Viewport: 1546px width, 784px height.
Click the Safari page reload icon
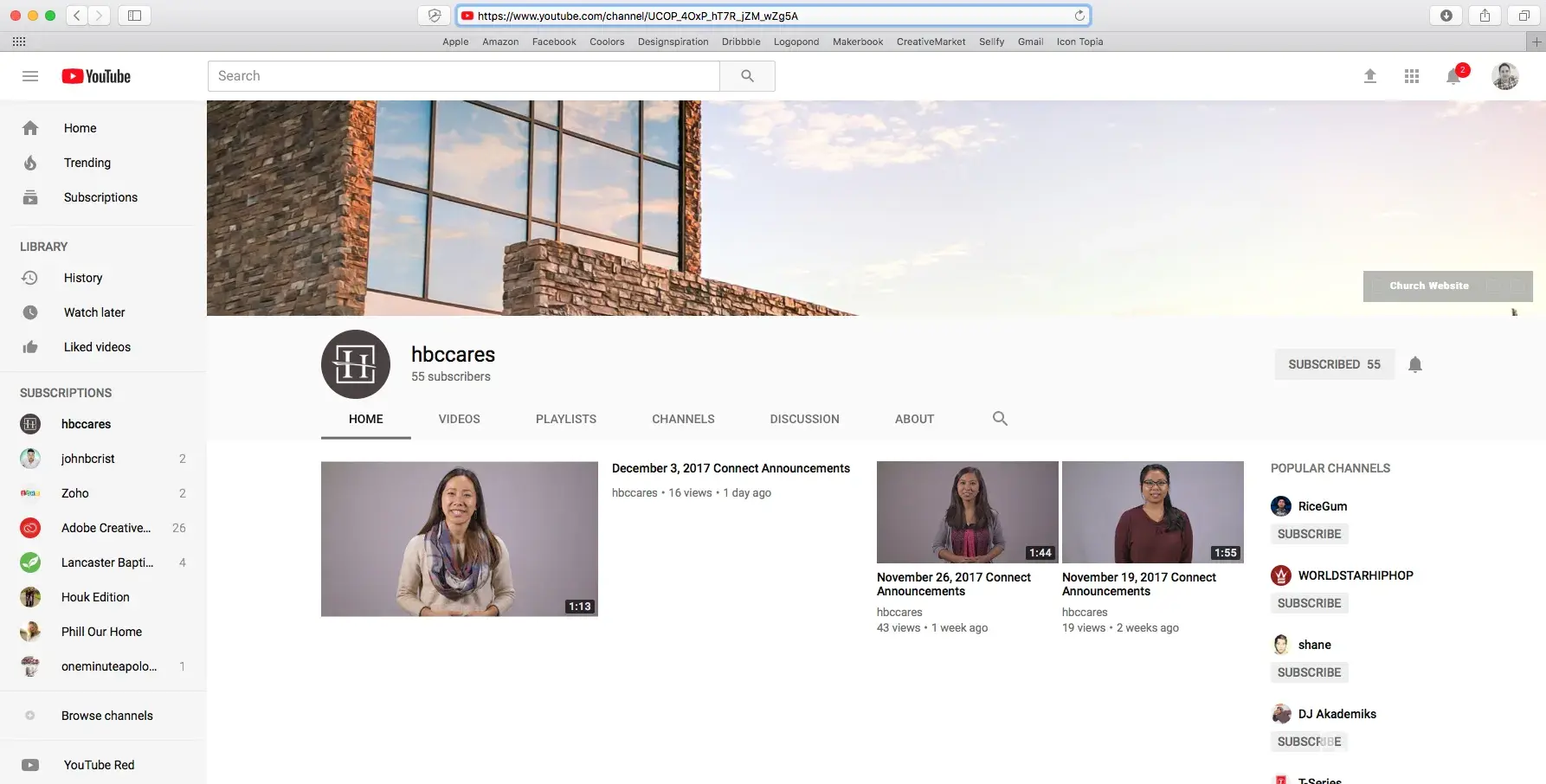click(1079, 16)
